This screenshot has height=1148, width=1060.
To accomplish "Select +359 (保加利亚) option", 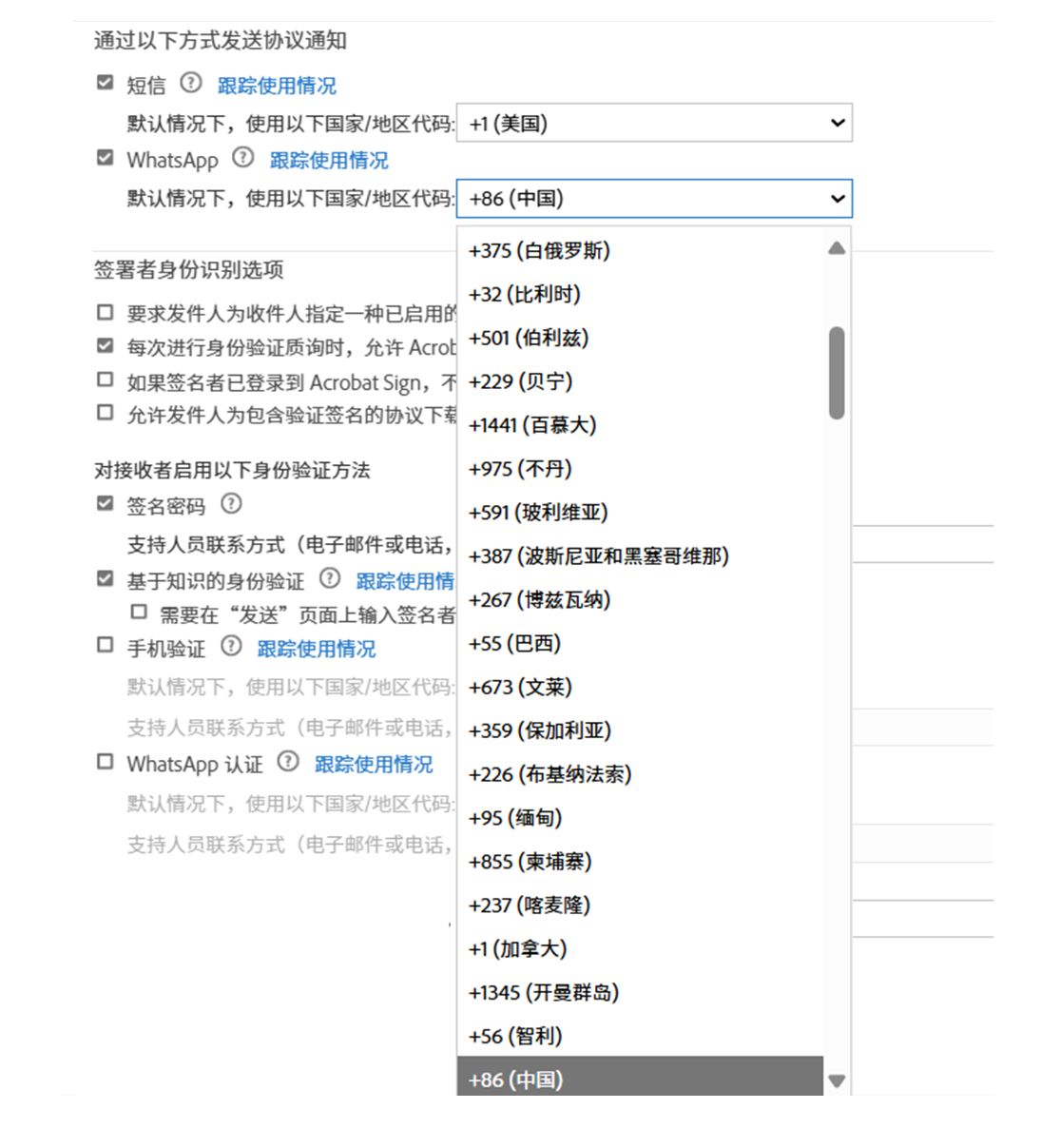I will [x=640, y=730].
